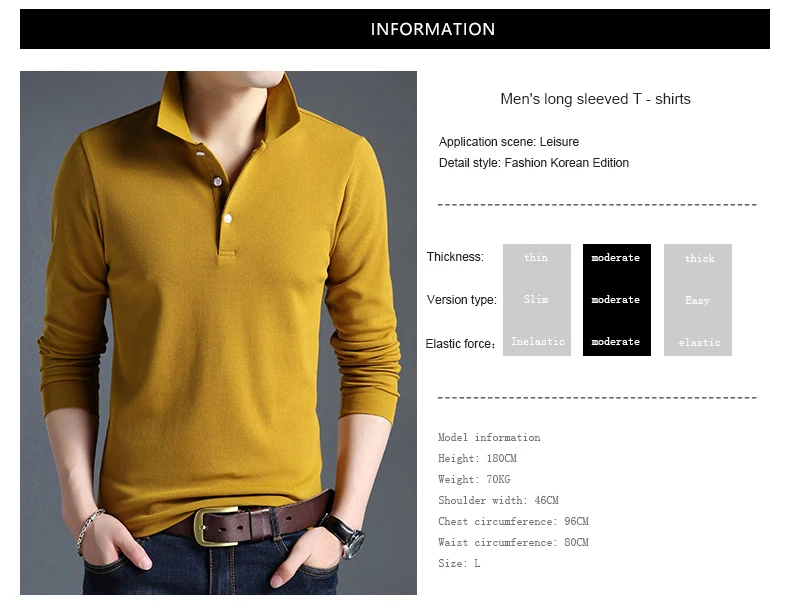Pick the 'Inelastic' elastic force option
This screenshot has height=614, width=790.
pyautogui.click(x=538, y=342)
